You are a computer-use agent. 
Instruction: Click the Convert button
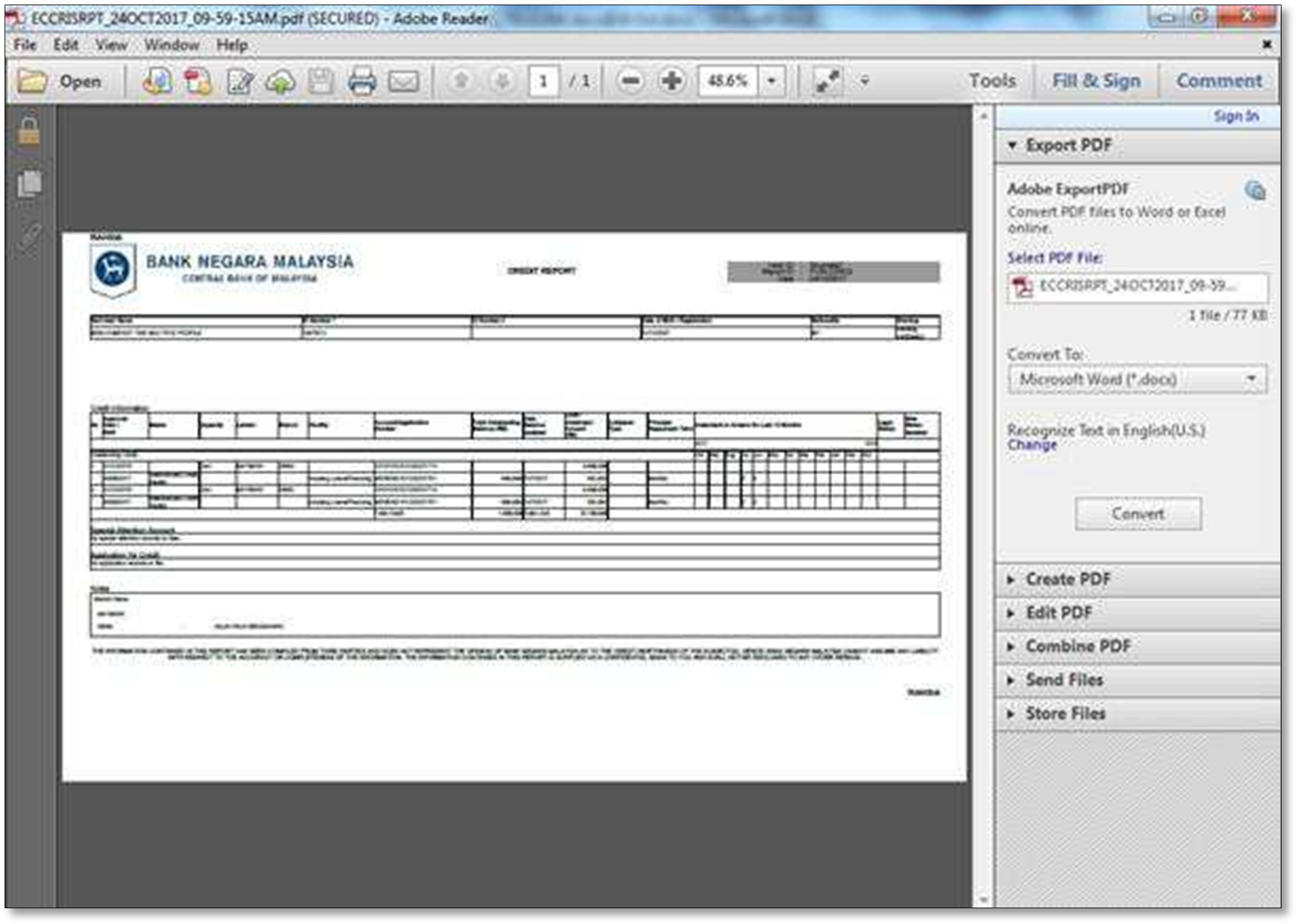(1138, 513)
